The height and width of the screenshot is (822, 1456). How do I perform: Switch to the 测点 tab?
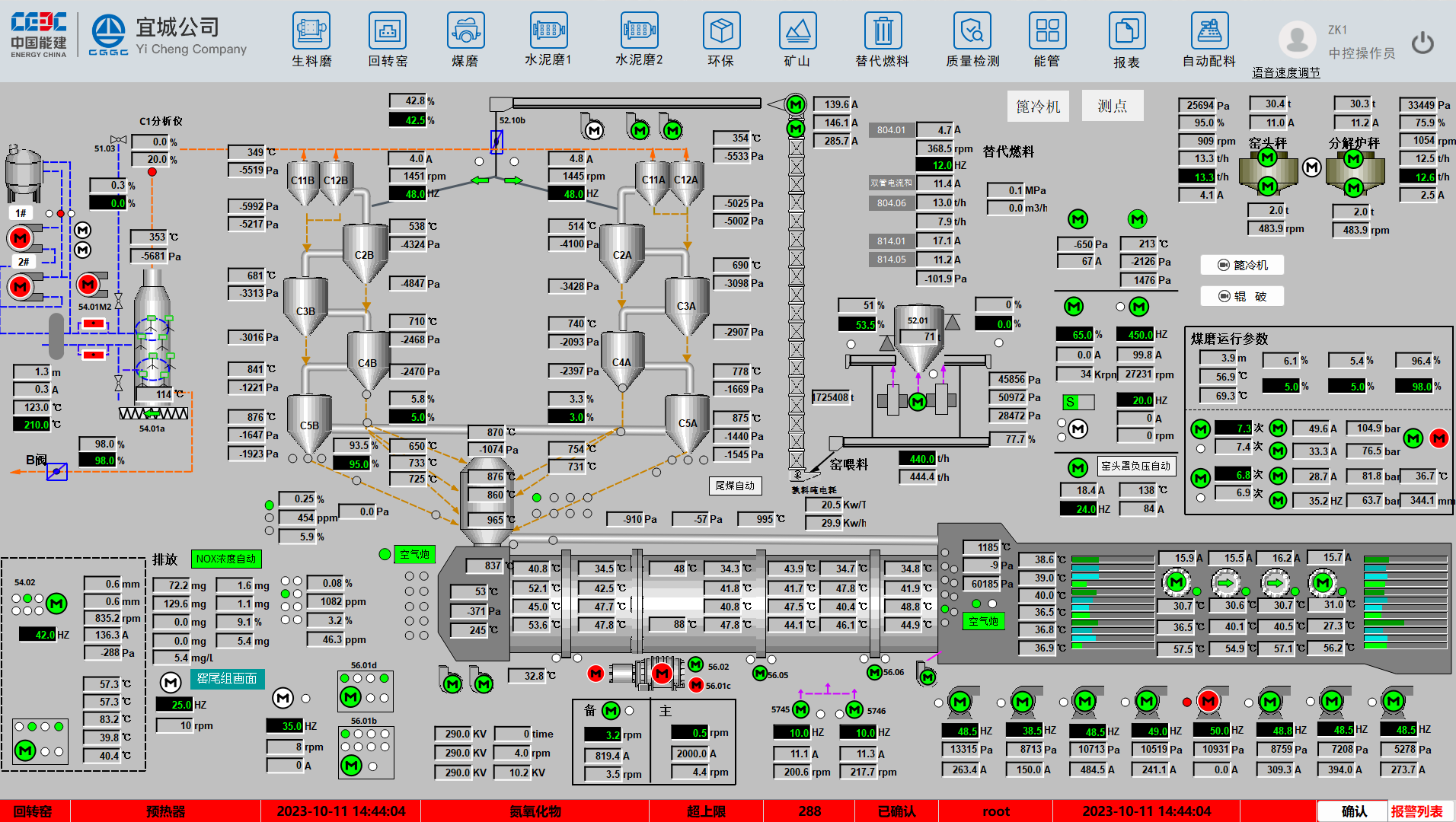click(1113, 106)
